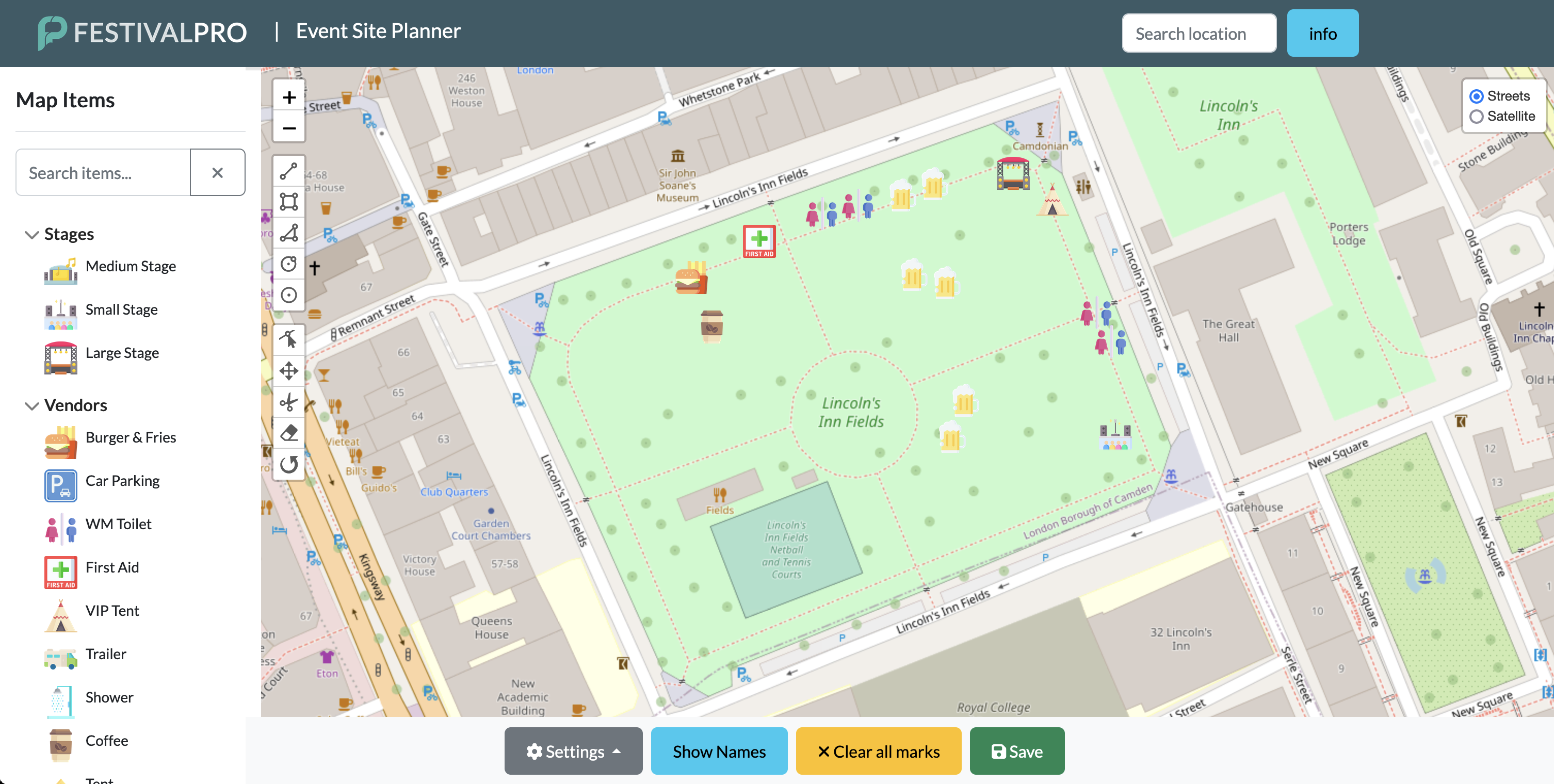1554x784 pixels.
Task: Select the draw line tool
Action: click(288, 171)
